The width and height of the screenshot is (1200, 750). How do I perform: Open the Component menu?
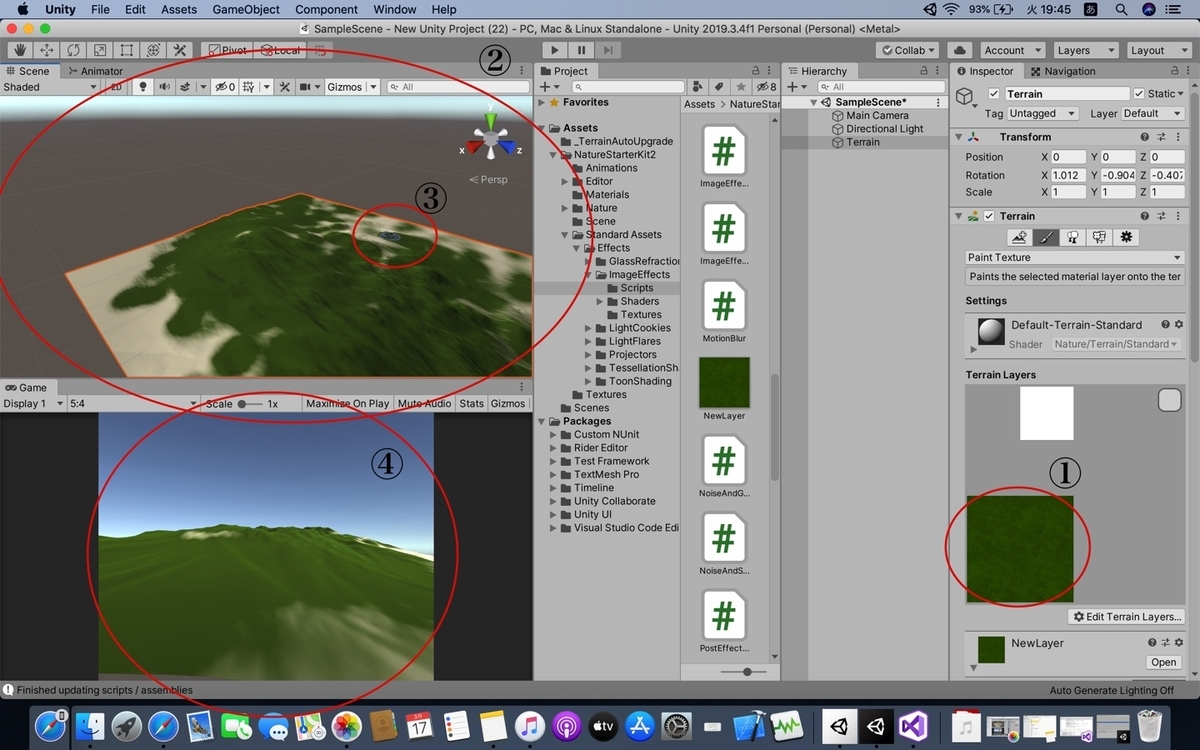click(326, 9)
